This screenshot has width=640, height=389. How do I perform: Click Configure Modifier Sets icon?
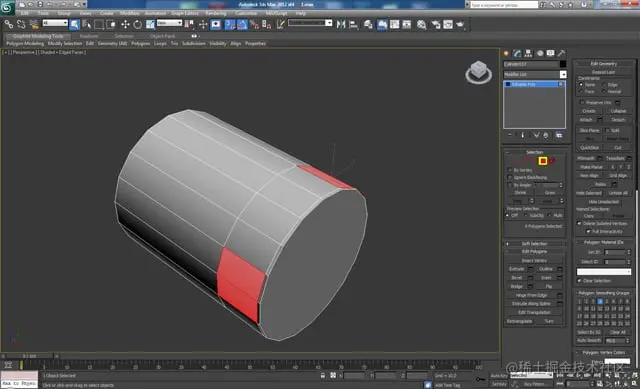(x=559, y=135)
